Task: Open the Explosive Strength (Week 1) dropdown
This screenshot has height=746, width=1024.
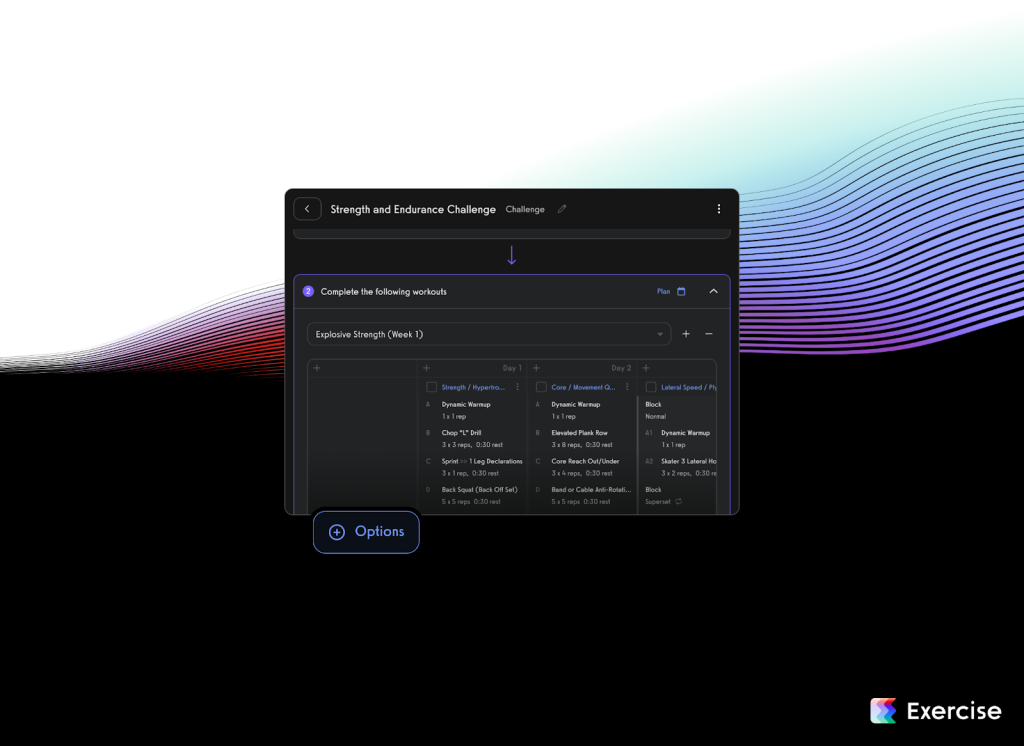Action: [x=488, y=334]
